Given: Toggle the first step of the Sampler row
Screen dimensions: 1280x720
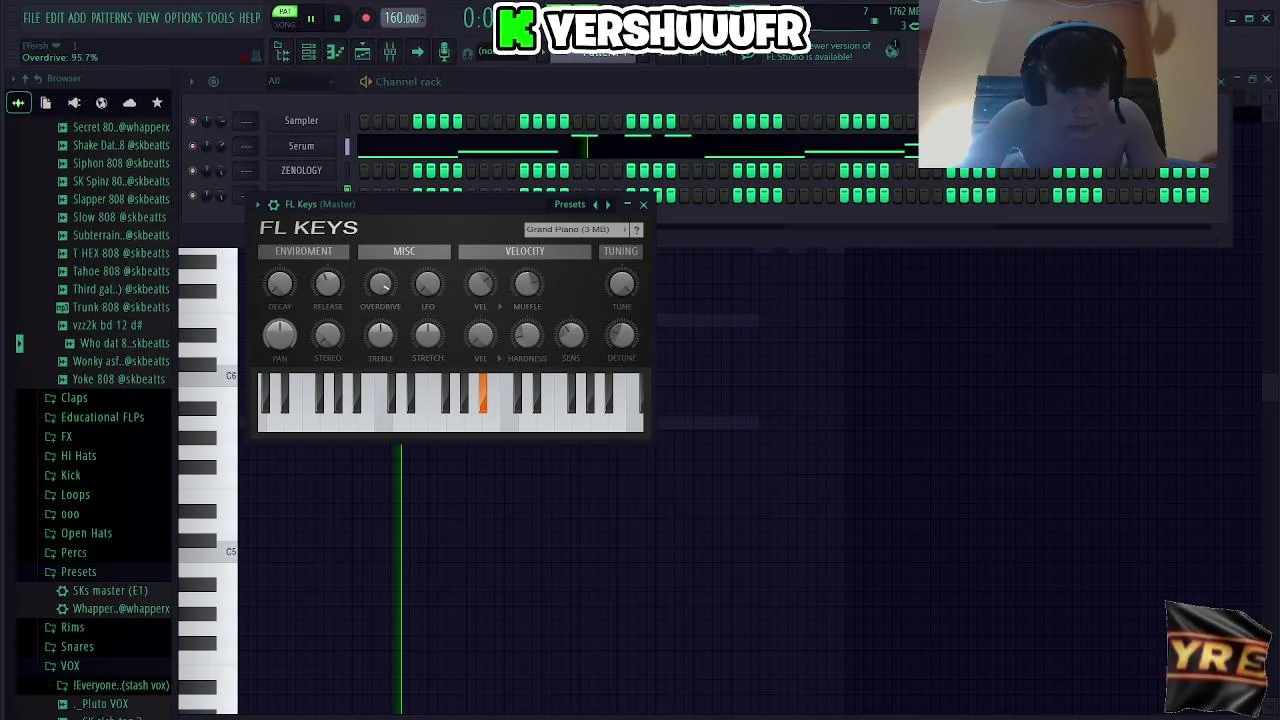Looking at the screenshot, I should (x=364, y=121).
